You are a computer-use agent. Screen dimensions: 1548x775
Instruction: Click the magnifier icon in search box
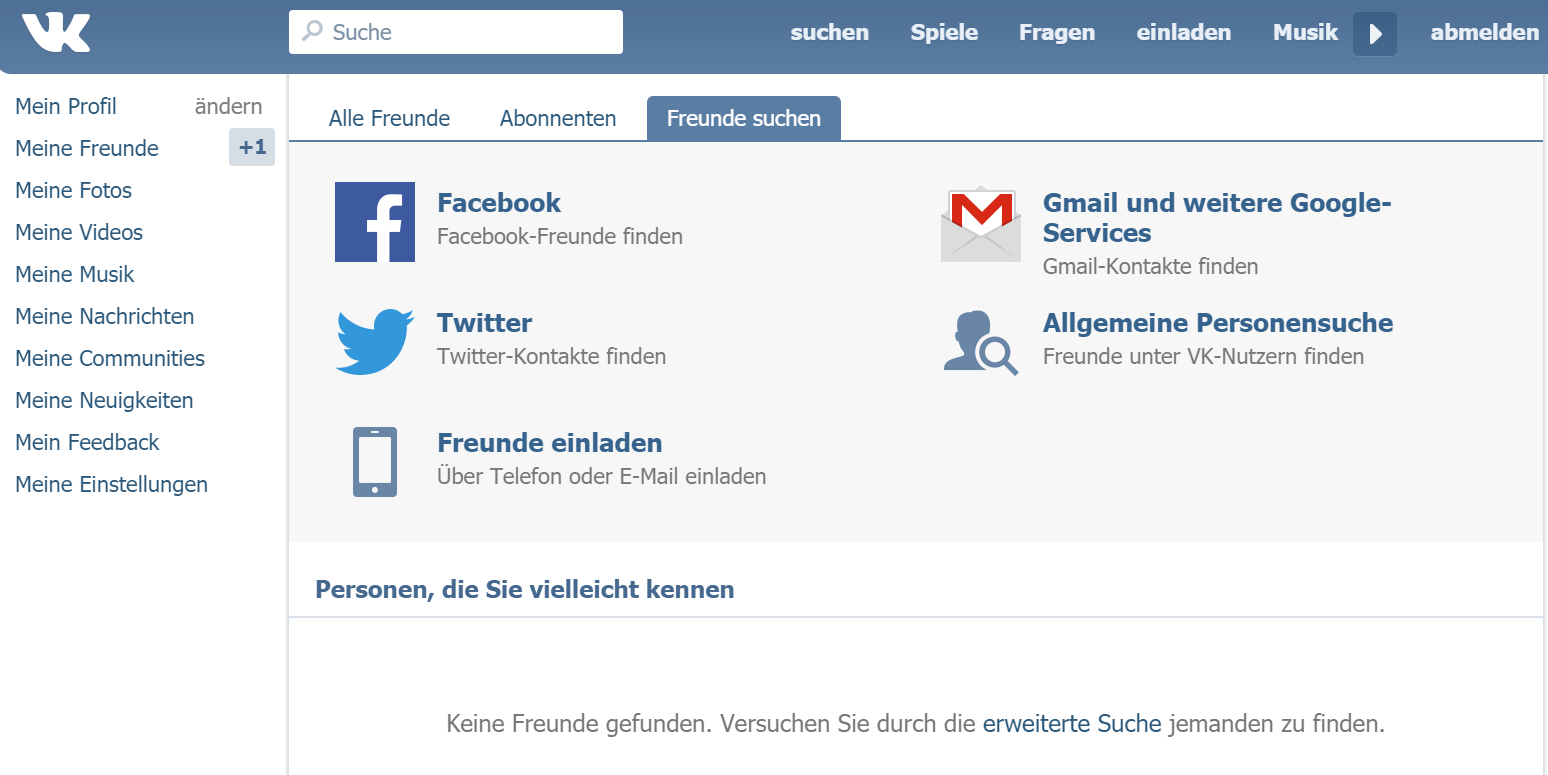click(x=313, y=32)
